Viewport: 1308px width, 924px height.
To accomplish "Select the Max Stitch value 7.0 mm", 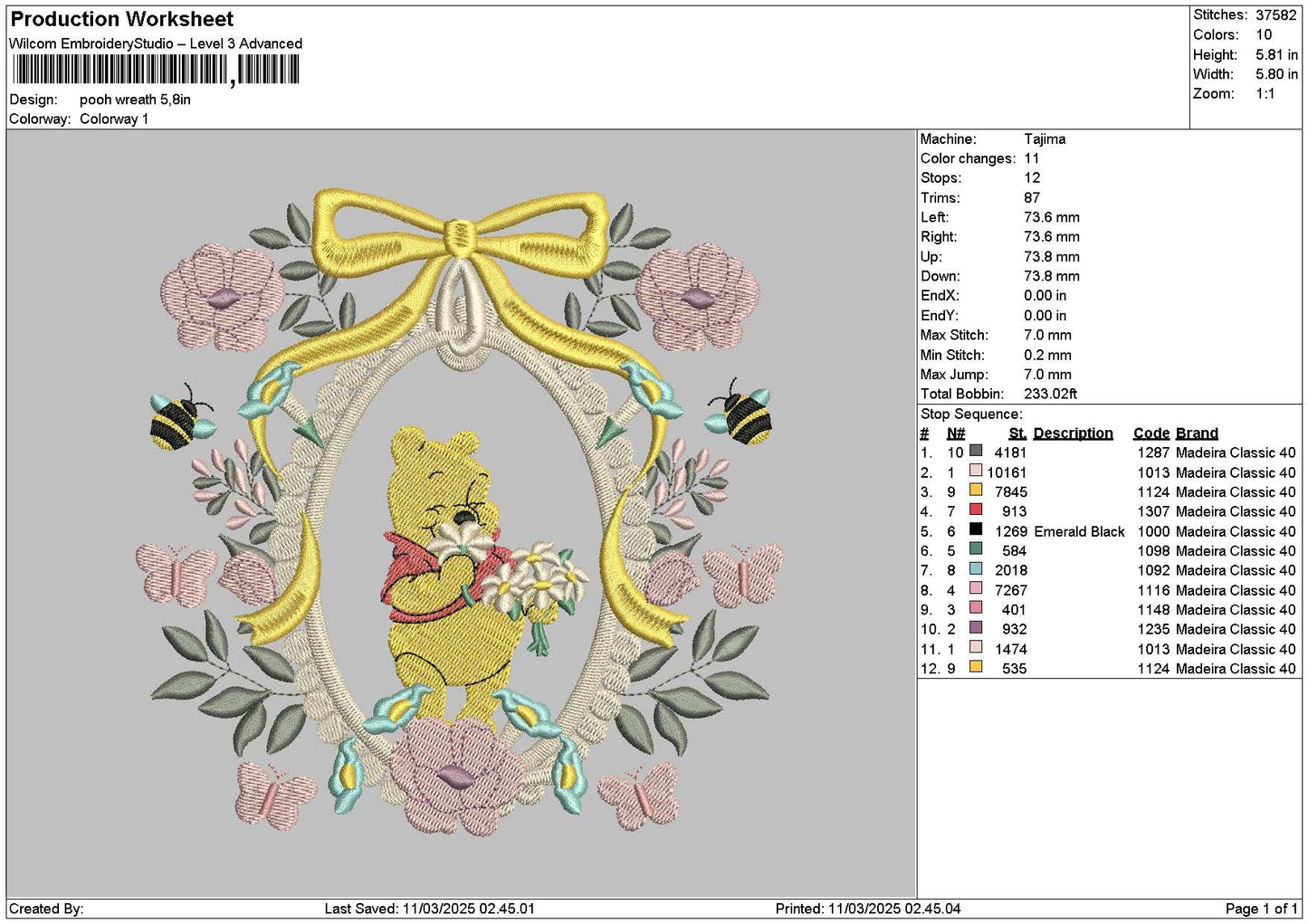I will point(1048,335).
